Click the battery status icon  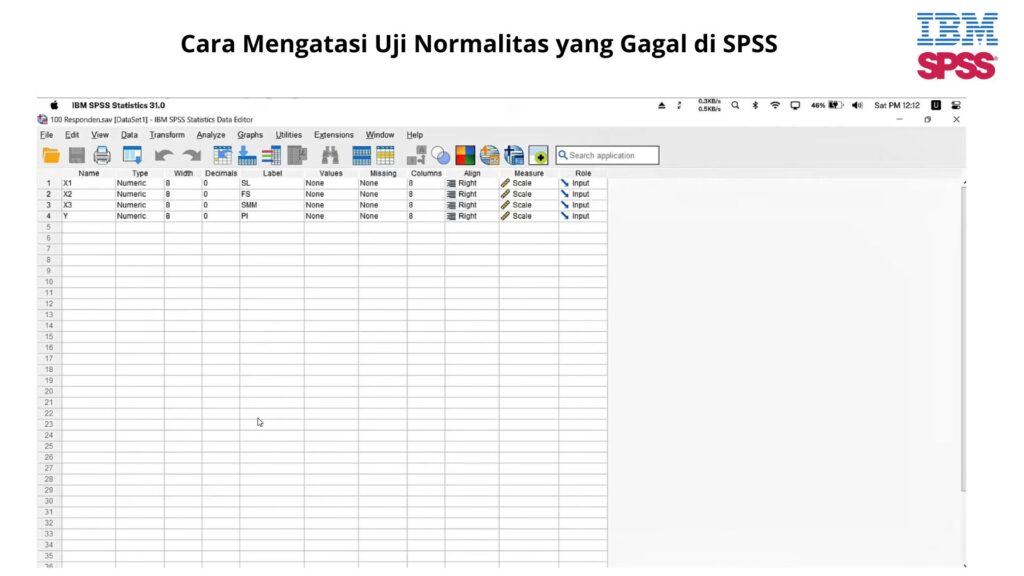pos(836,105)
